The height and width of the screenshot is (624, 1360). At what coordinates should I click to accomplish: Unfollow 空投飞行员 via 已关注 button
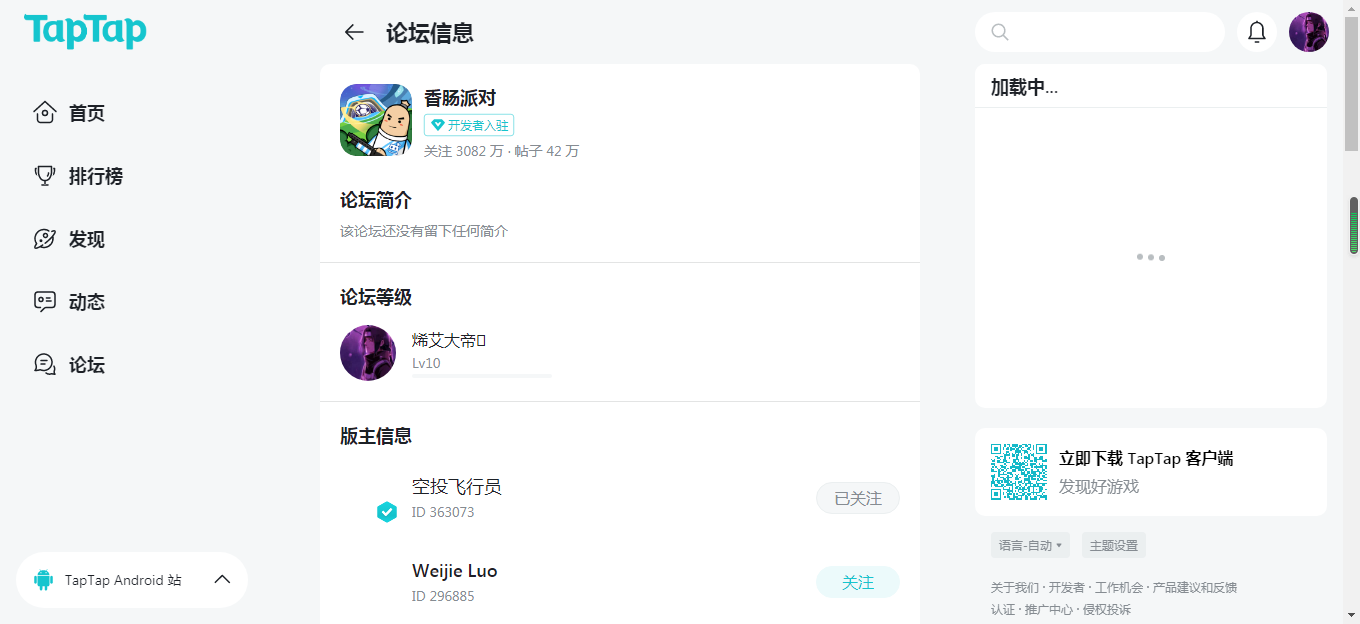click(858, 498)
